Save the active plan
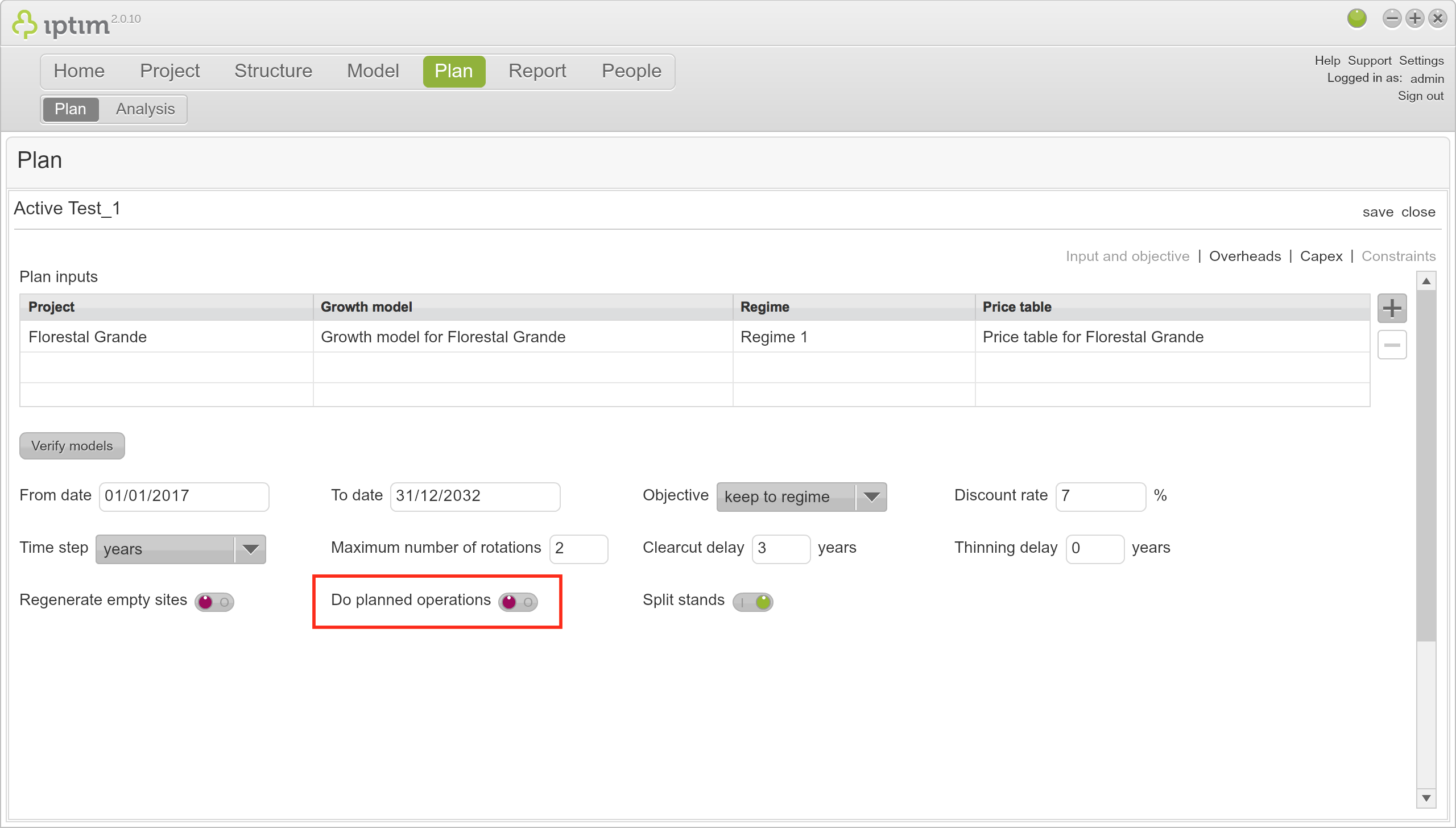 1378,212
